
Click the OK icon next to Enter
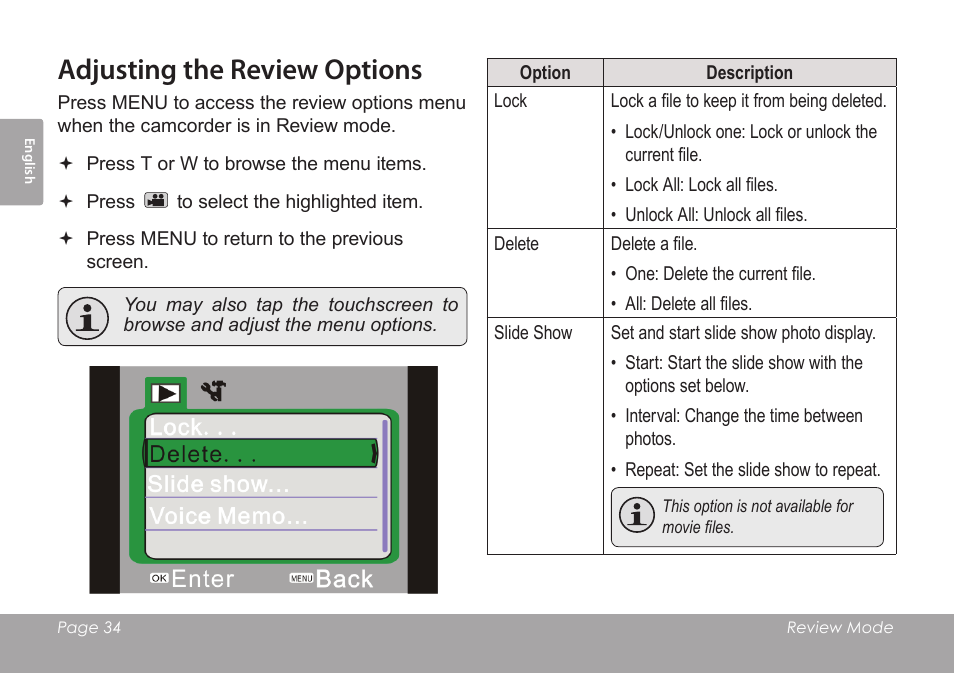[159, 578]
